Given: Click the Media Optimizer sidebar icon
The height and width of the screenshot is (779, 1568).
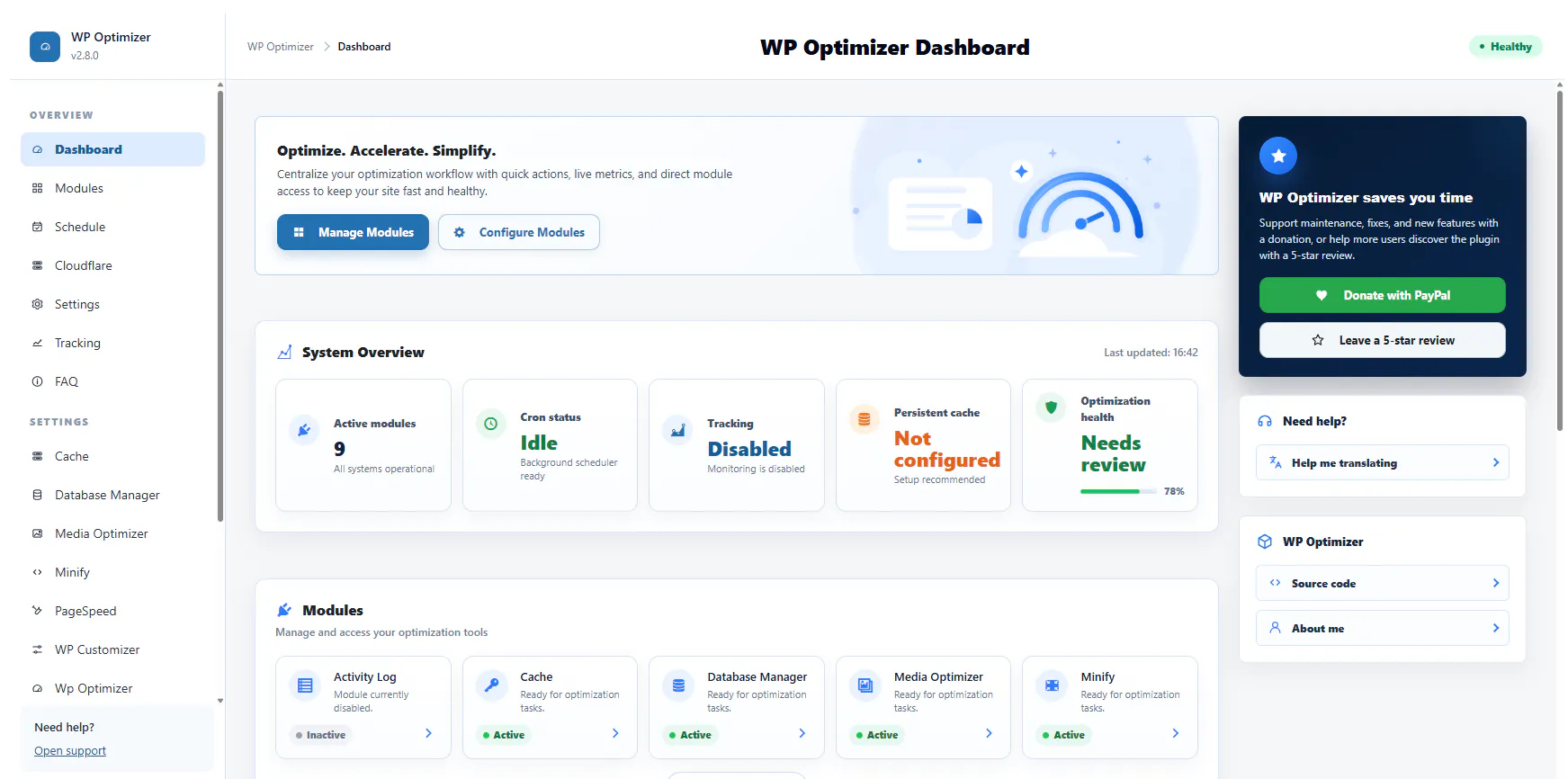Looking at the screenshot, I should [x=38, y=533].
